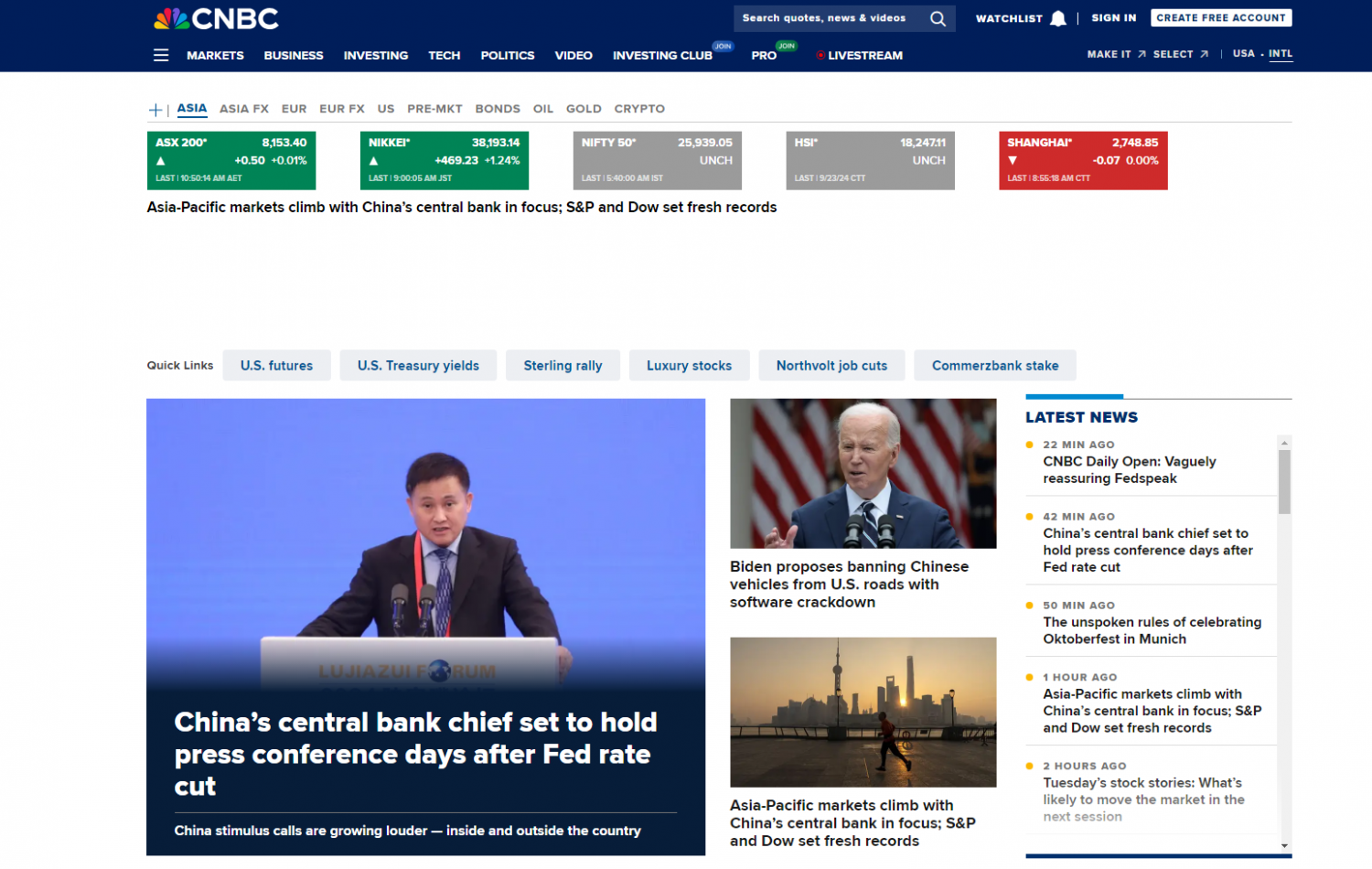Select the CRYPTO tab

pos(639,109)
